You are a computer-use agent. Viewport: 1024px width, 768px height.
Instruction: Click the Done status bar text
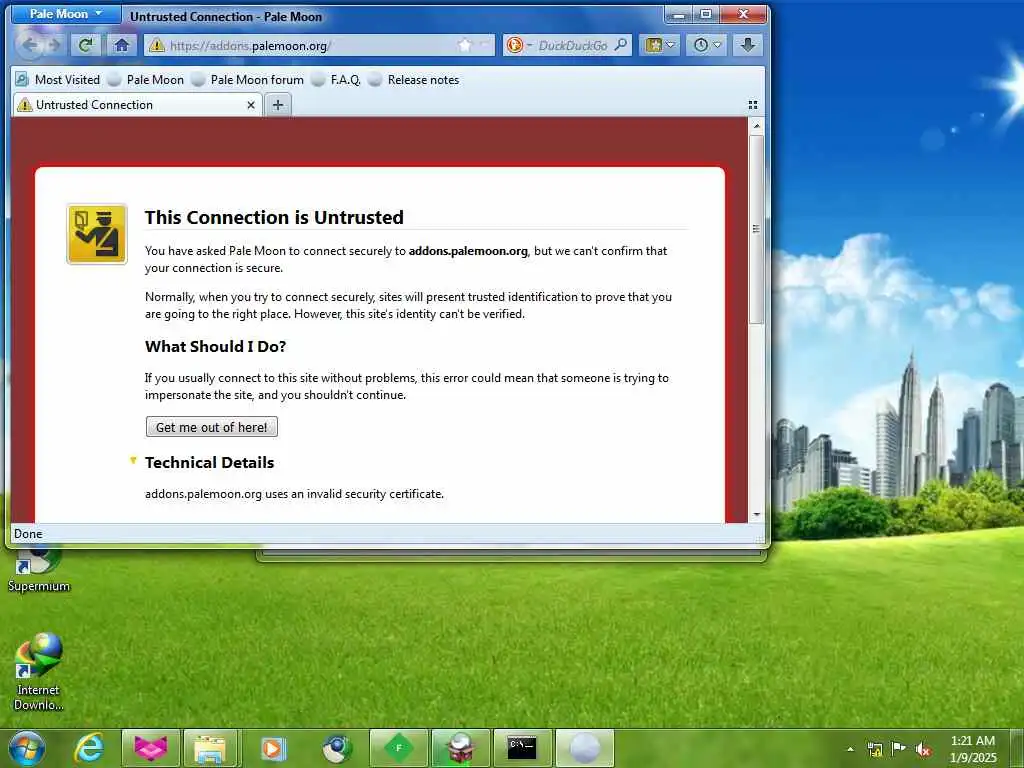pos(28,534)
